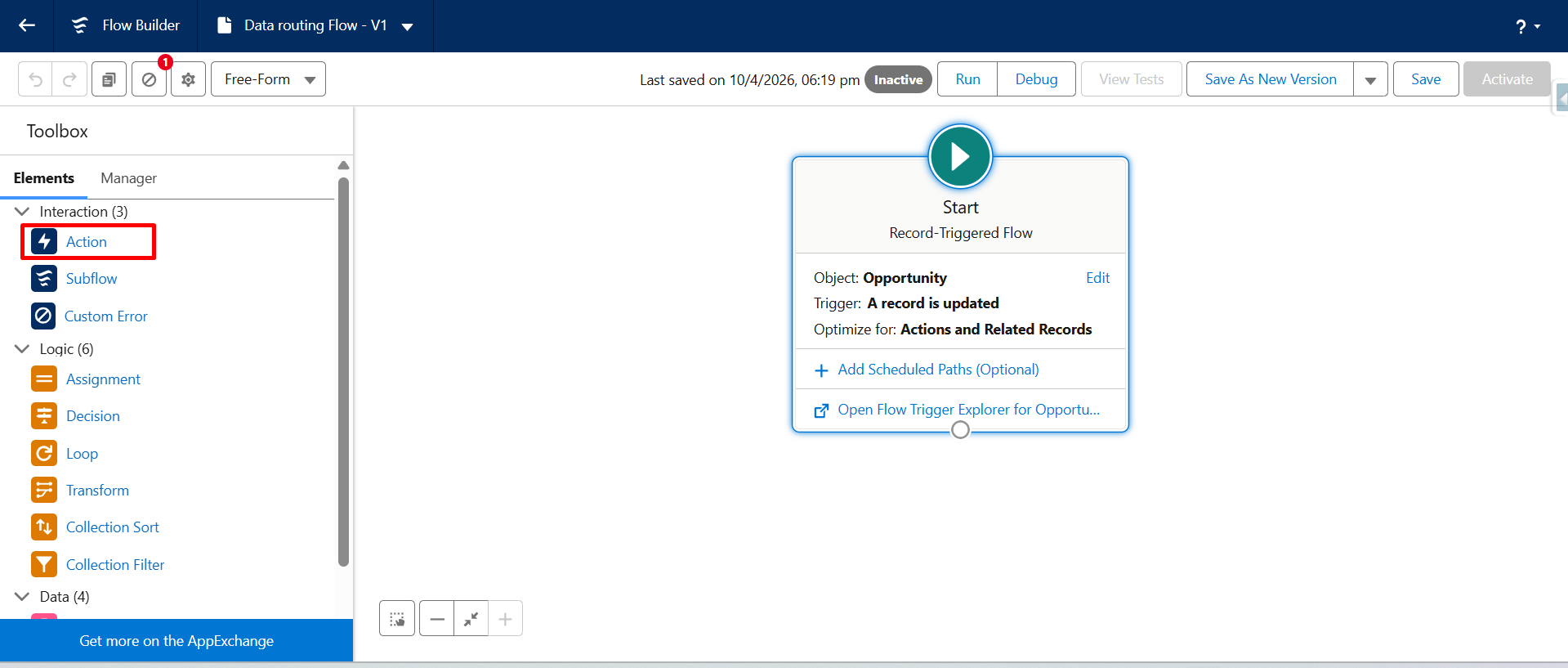Select the Transform element icon

[44, 490]
